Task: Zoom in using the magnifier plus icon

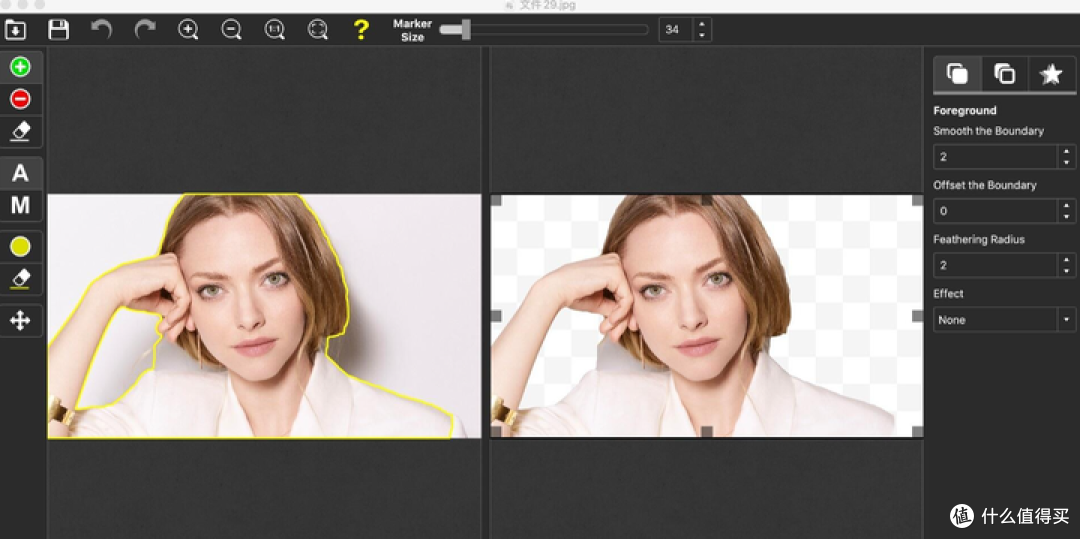Action: click(x=188, y=30)
